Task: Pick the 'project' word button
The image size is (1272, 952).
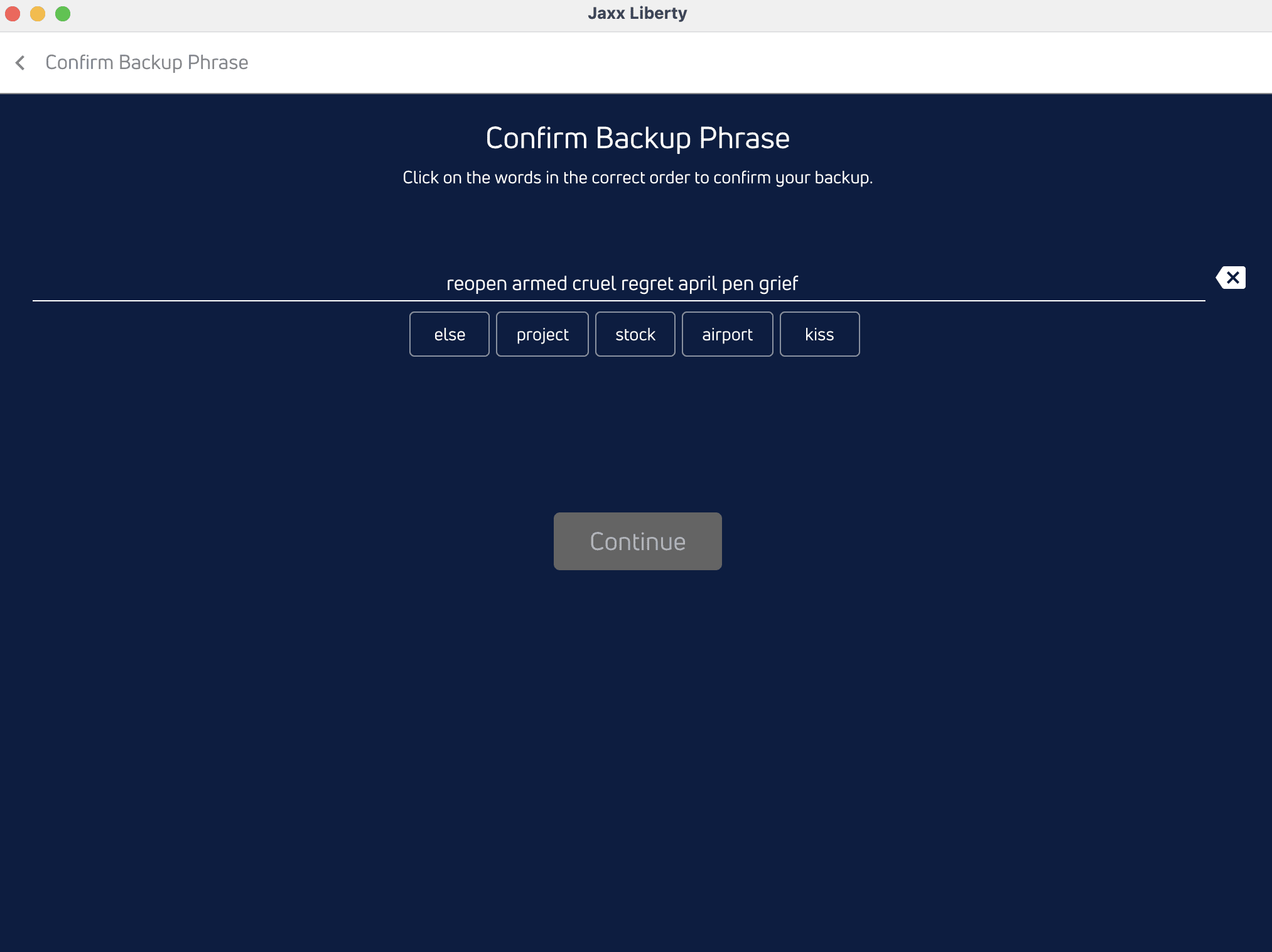Action: [542, 334]
